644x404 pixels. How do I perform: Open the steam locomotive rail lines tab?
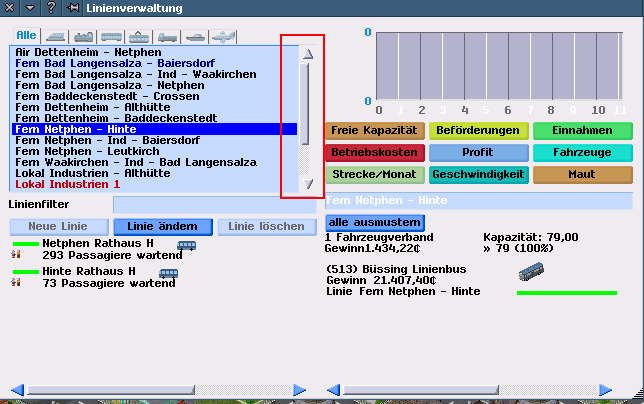(82, 36)
